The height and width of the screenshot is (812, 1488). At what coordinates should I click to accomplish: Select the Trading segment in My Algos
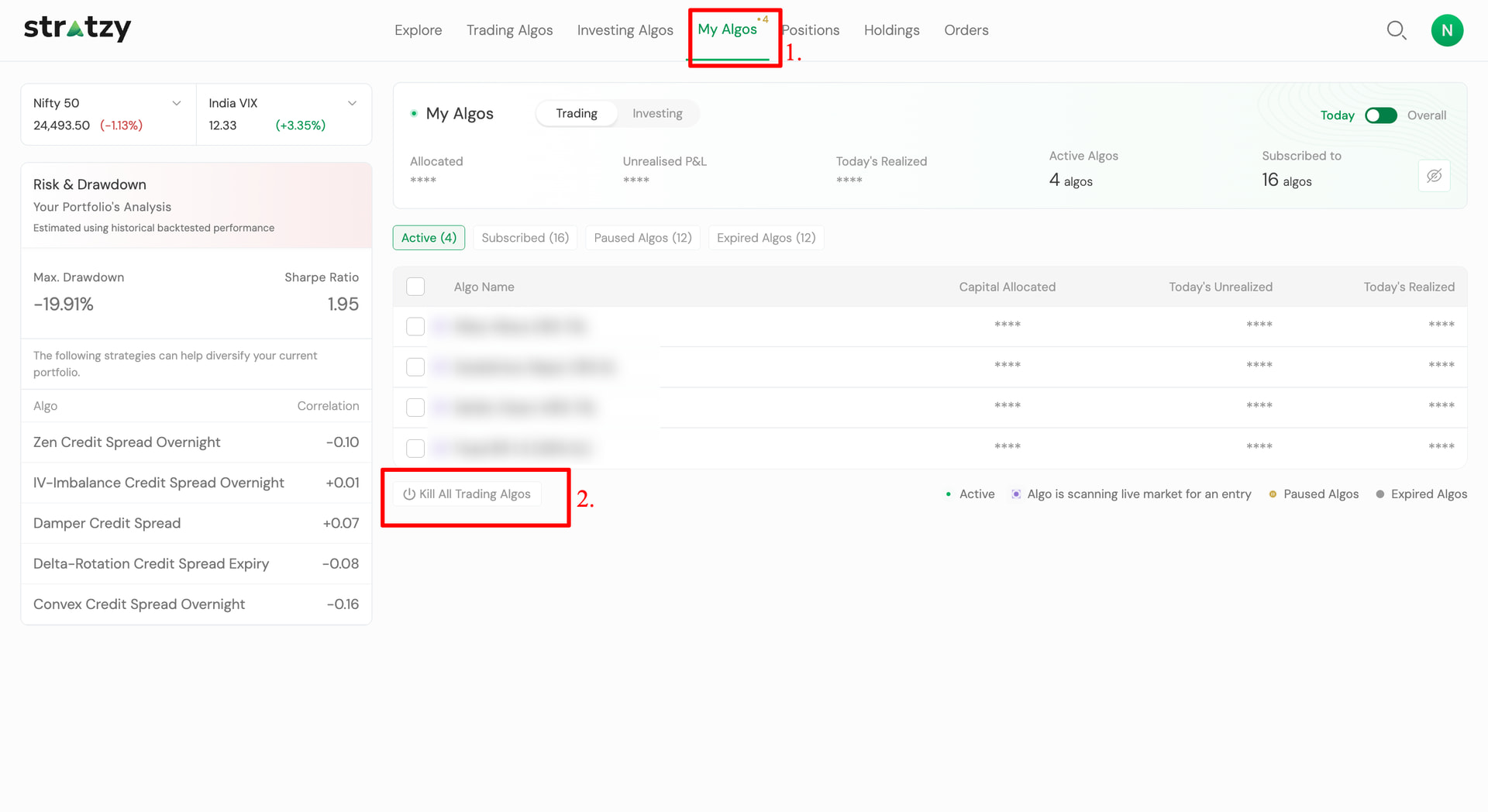pos(577,114)
